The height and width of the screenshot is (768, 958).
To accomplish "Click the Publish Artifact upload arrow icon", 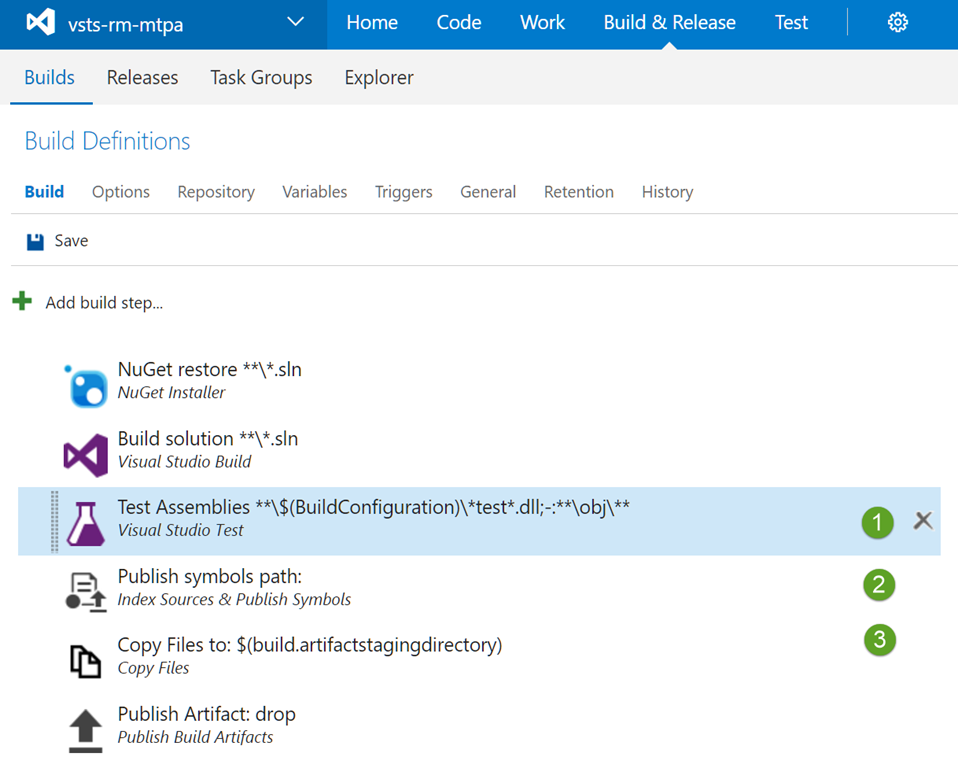I will [x=86, y=729].
